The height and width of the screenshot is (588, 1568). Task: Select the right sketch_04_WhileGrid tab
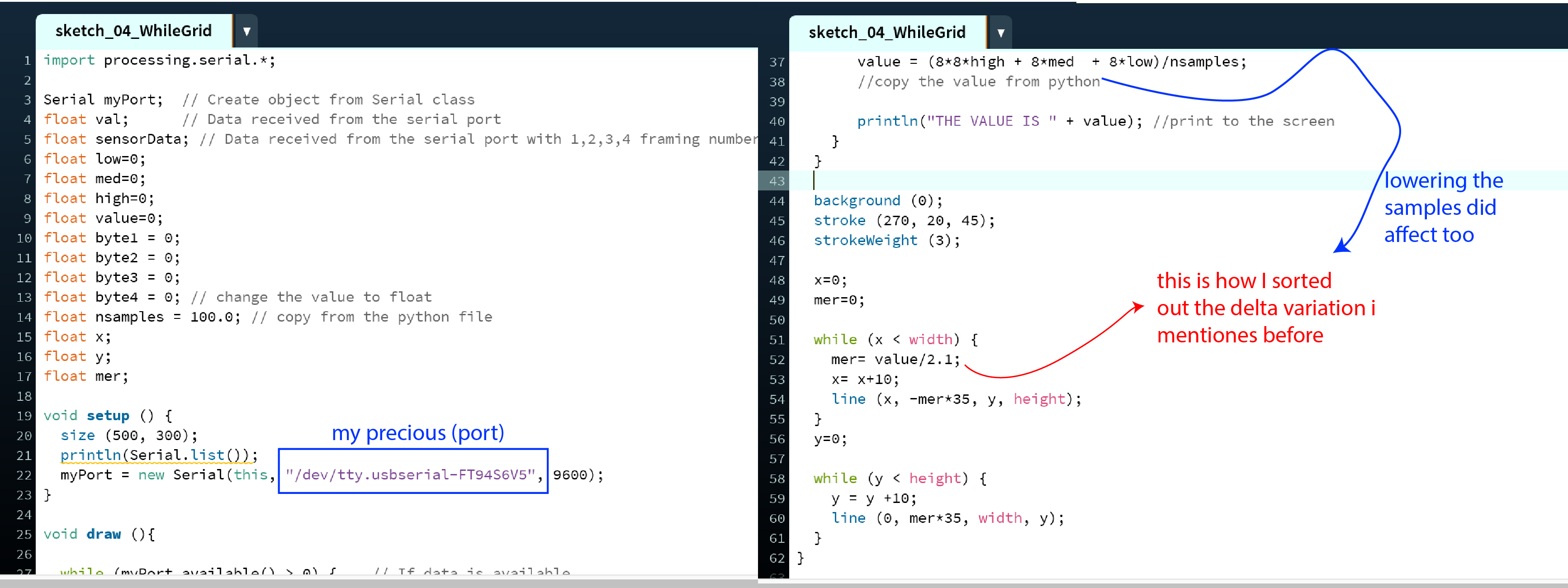886,33
